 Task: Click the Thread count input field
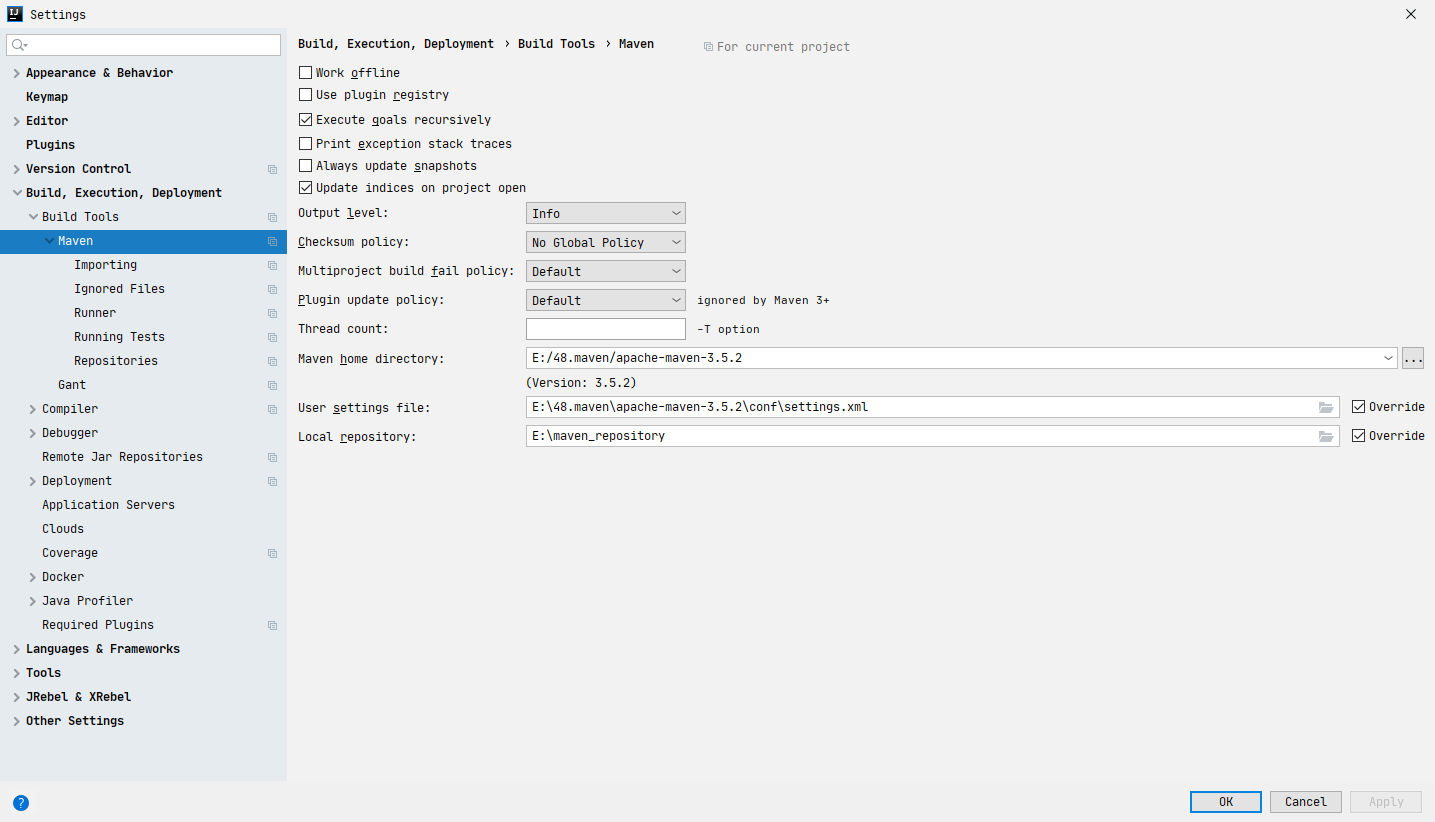point(605,329)
